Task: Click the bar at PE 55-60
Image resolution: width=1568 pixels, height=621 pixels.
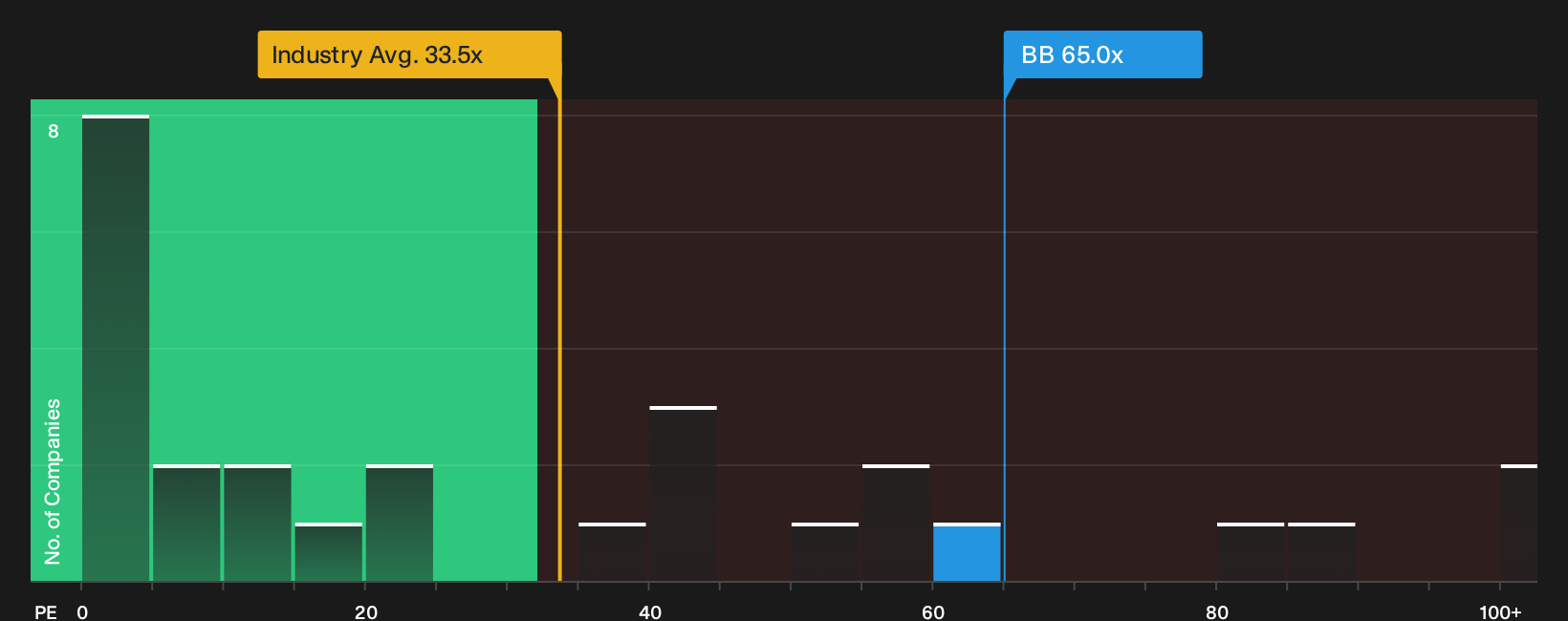Action: (896, 523)
